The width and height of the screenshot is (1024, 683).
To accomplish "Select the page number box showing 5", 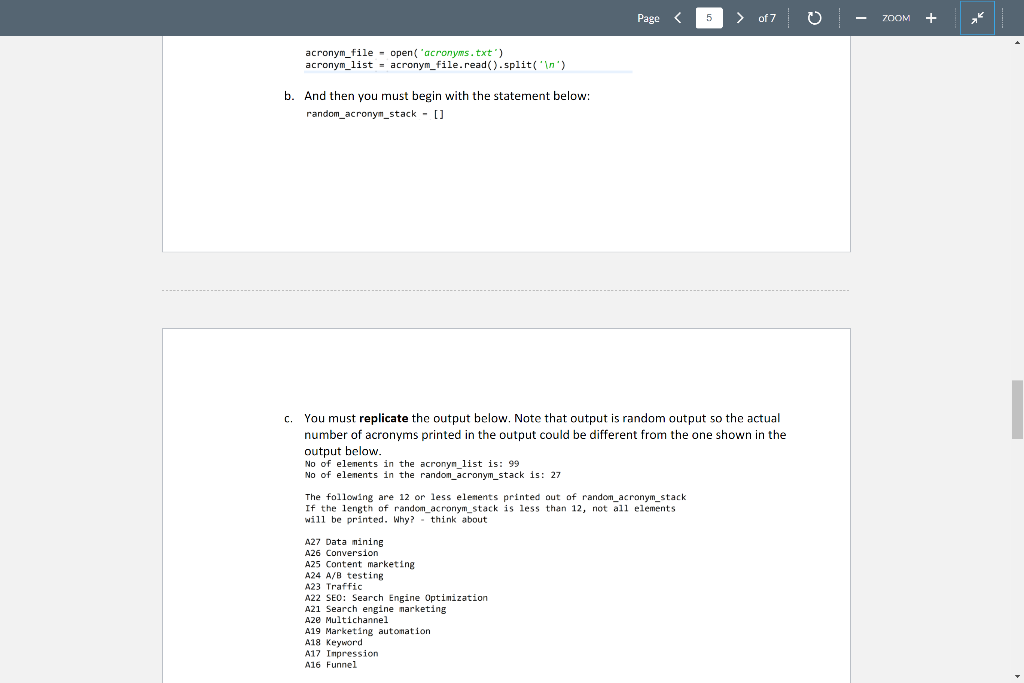I will (x=708, y=18).
